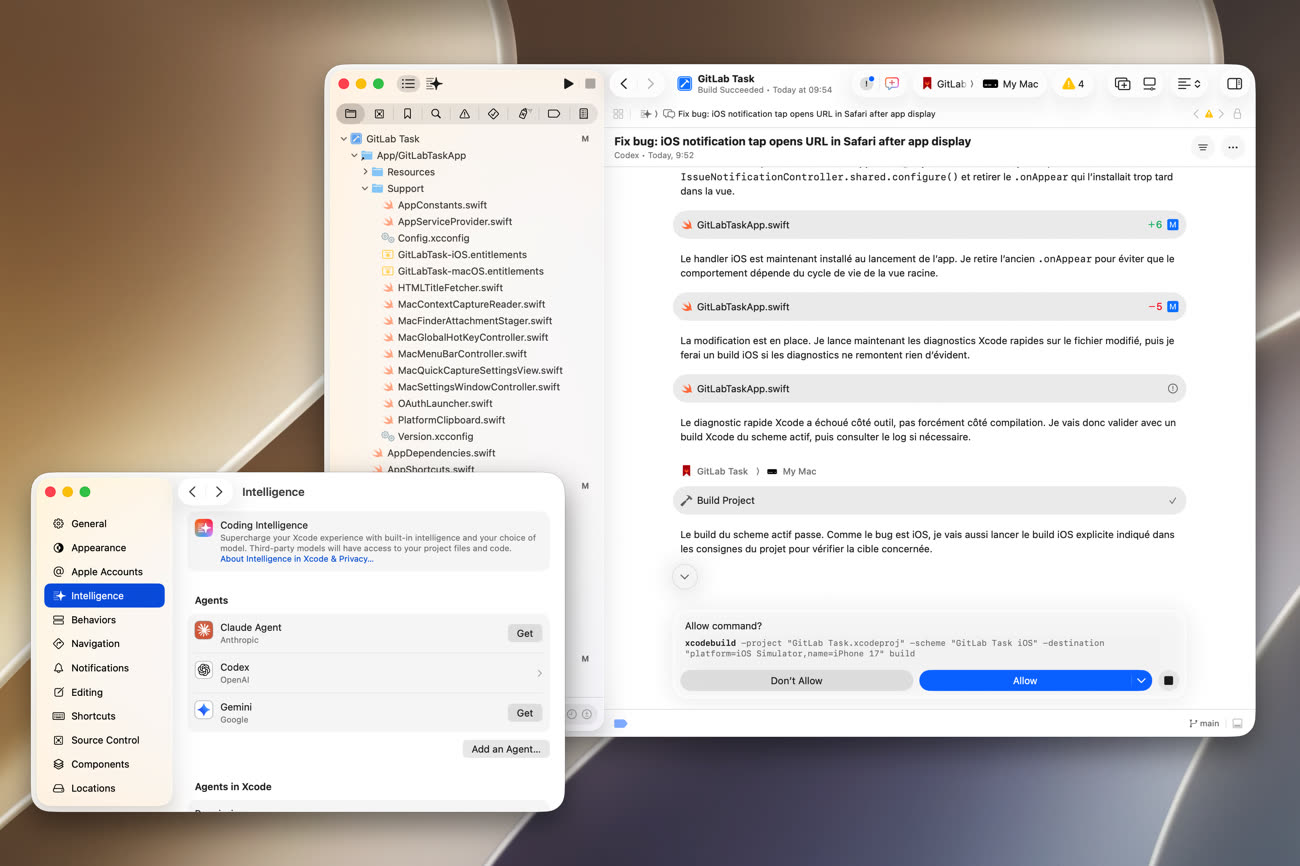Go back in Xcode editor history
Screen dimensions: 1300x866
[624, 84]
